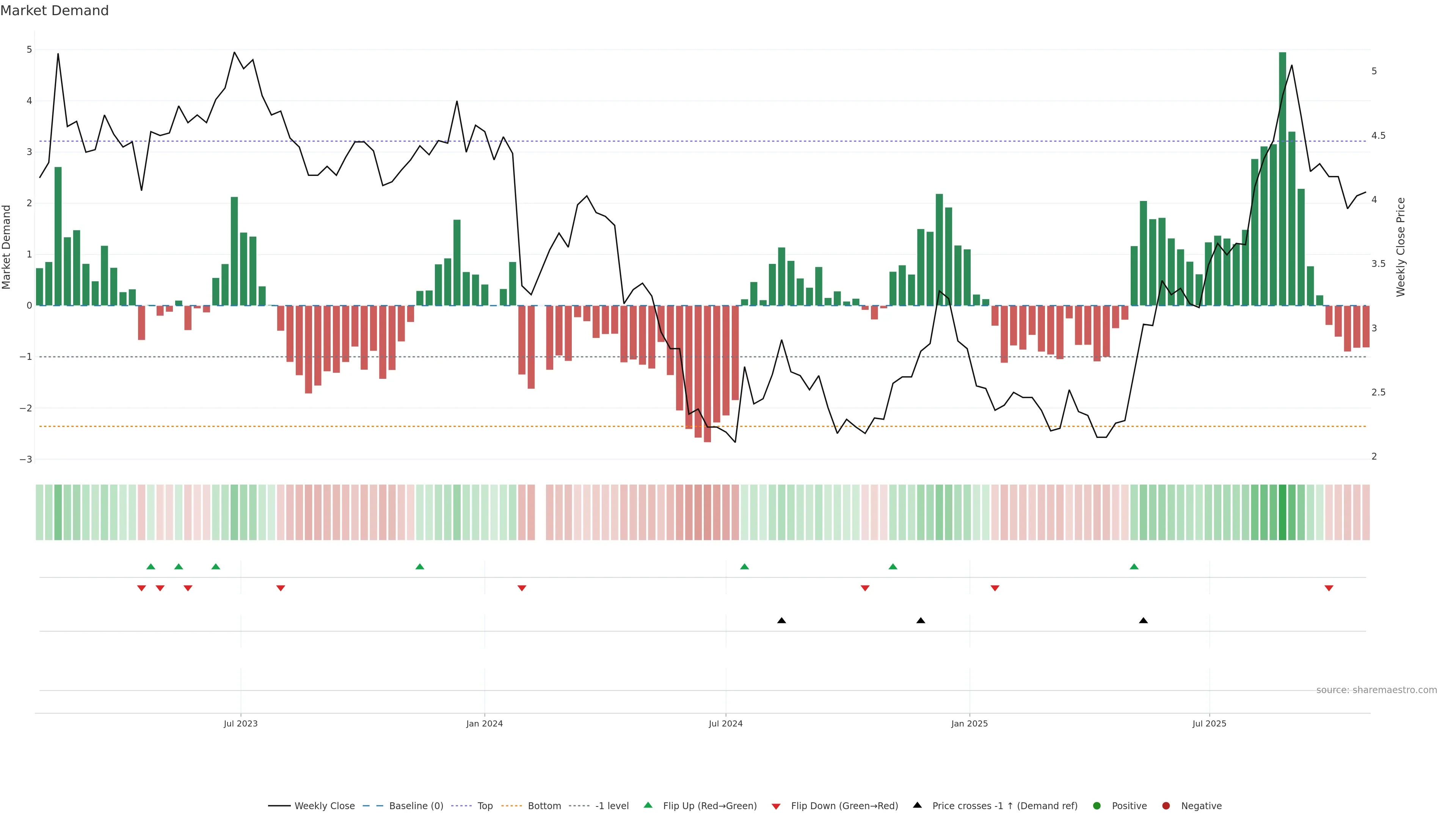Click the Weekly Close Price axis title
This screenshot has width=1456, height=819.
(x=1401, y=247)
